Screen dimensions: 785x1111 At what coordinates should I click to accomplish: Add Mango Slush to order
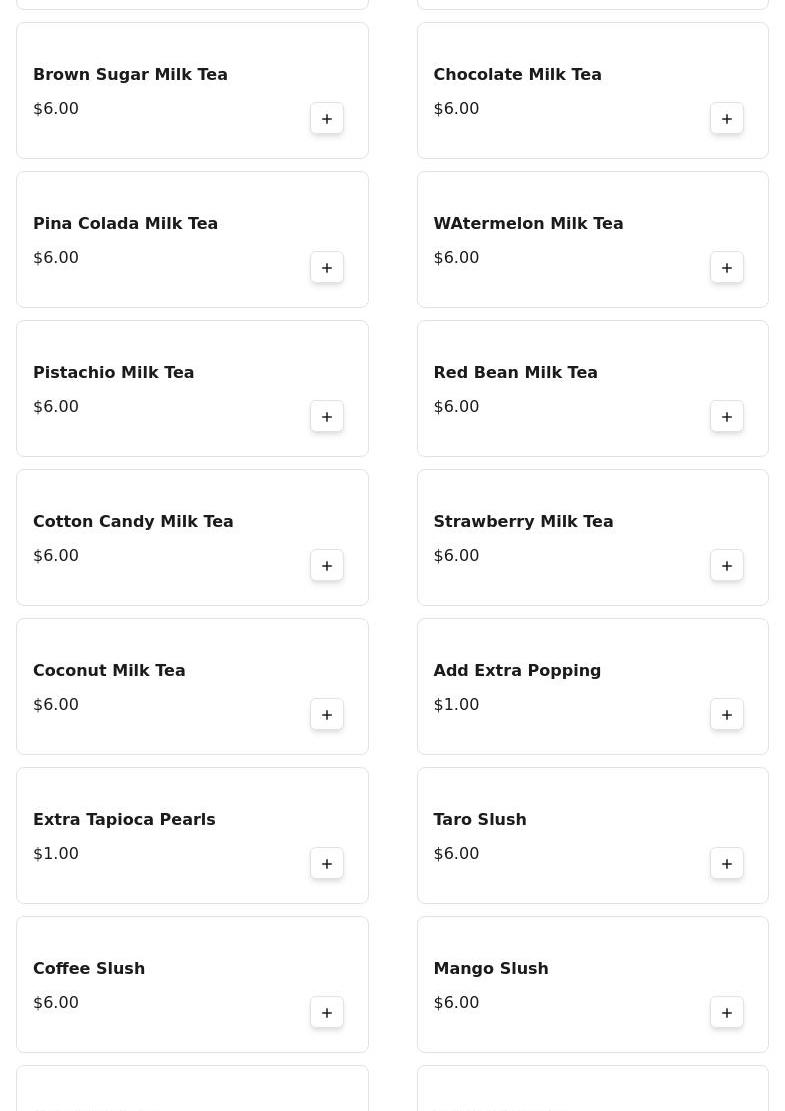(727, 1013)
